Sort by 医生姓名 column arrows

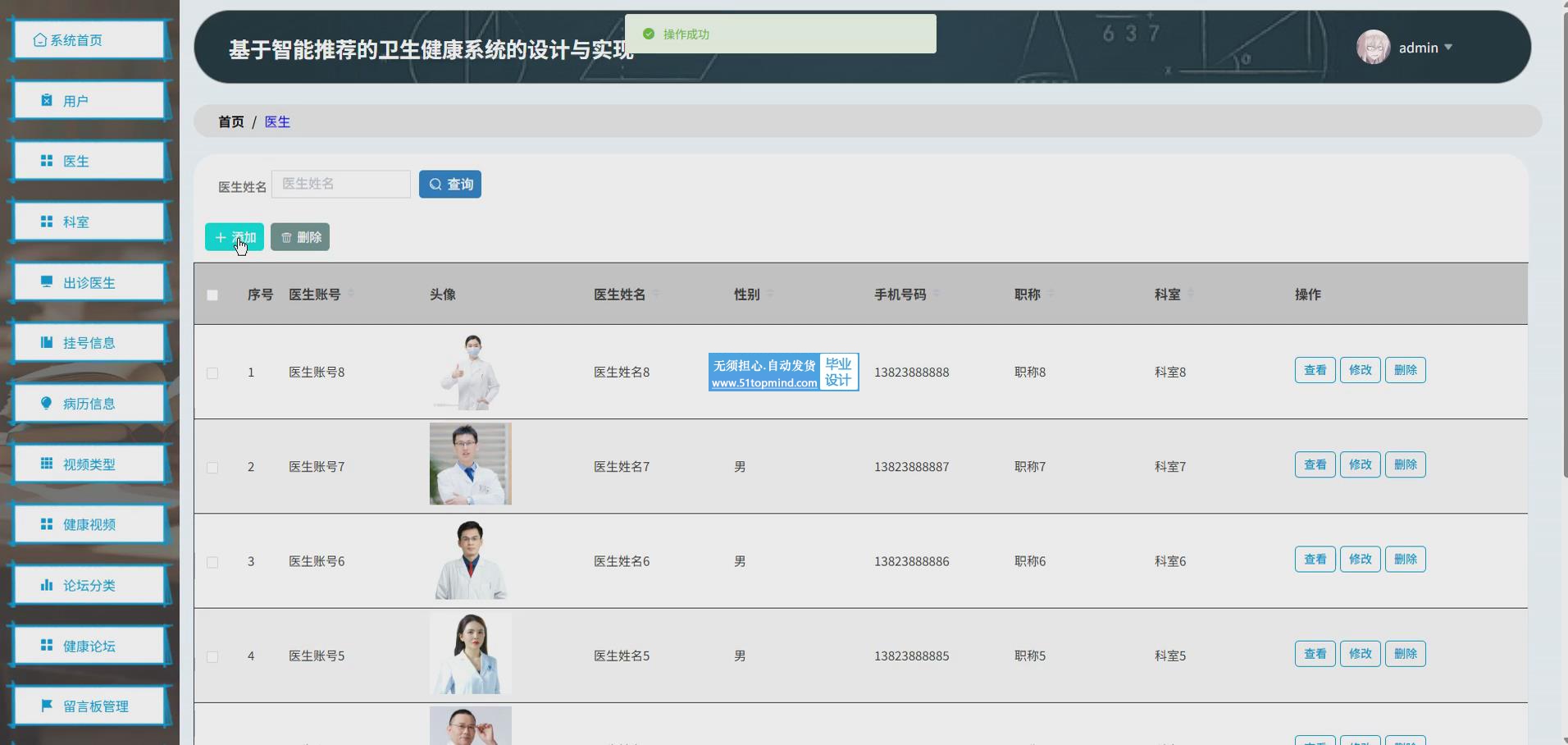pyautogui.click(x=656, y=294)
